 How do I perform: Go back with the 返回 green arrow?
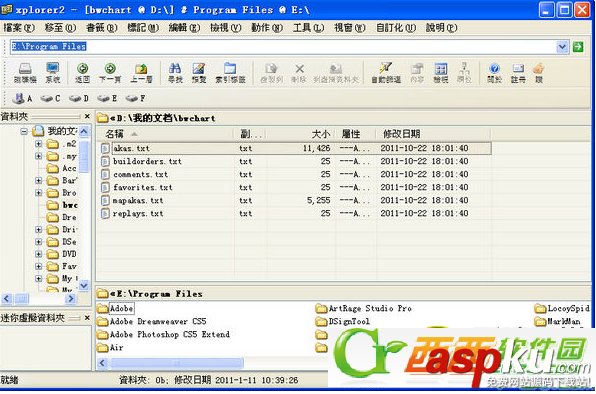pyautogui.click(x=82, y=73)
